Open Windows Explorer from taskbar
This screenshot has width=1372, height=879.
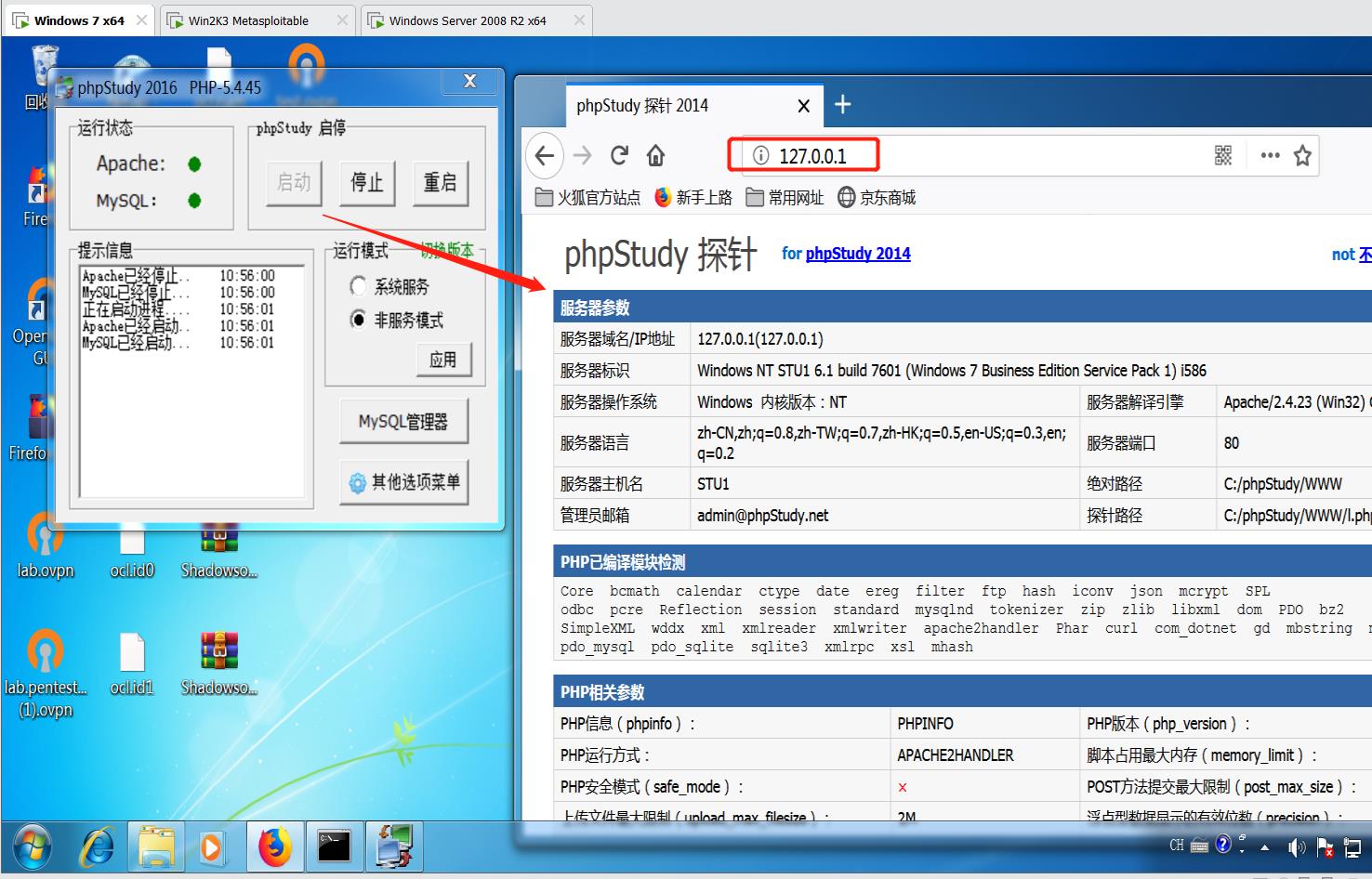[156, 847]
